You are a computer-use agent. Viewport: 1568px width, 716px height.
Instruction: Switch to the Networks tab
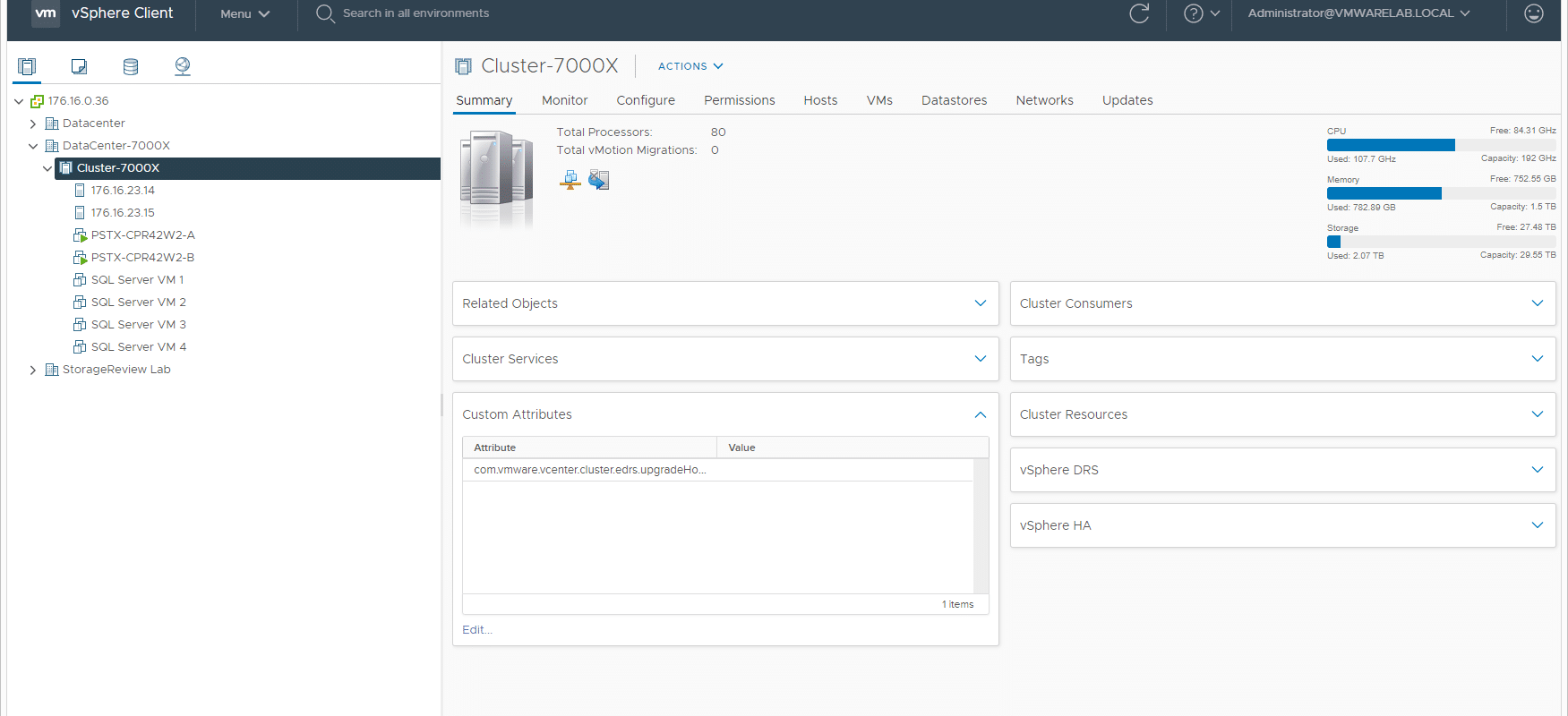[1045, 100]
